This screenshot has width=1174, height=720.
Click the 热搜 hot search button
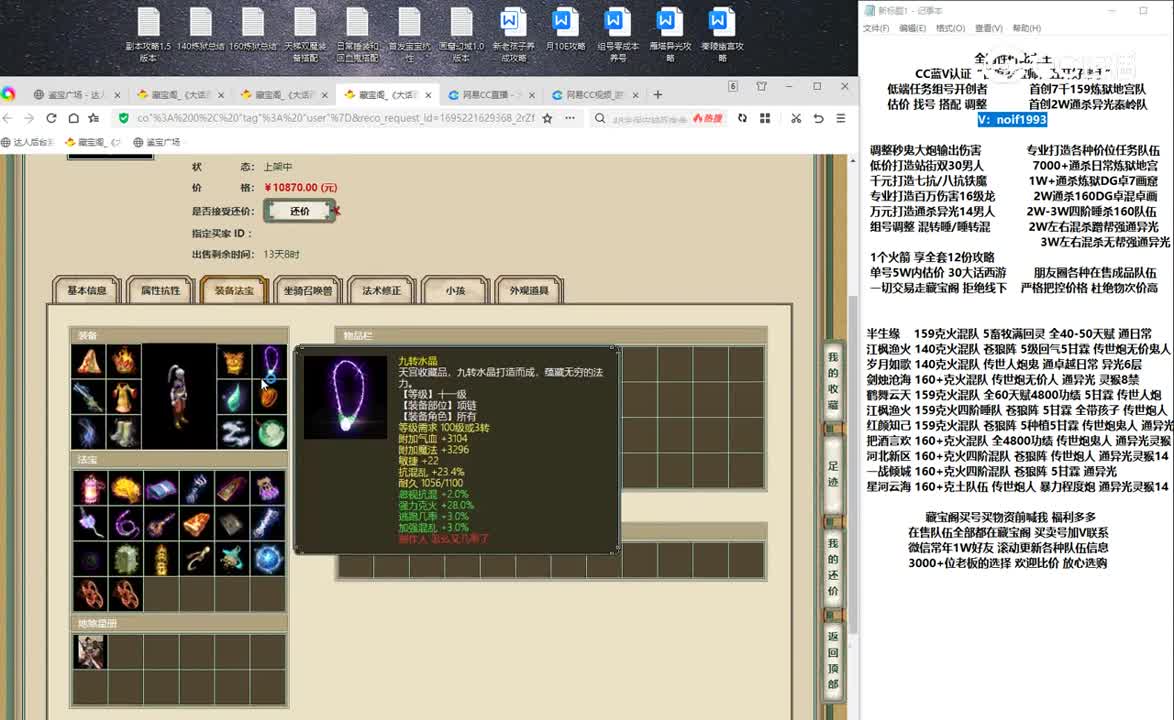point(708,118)
